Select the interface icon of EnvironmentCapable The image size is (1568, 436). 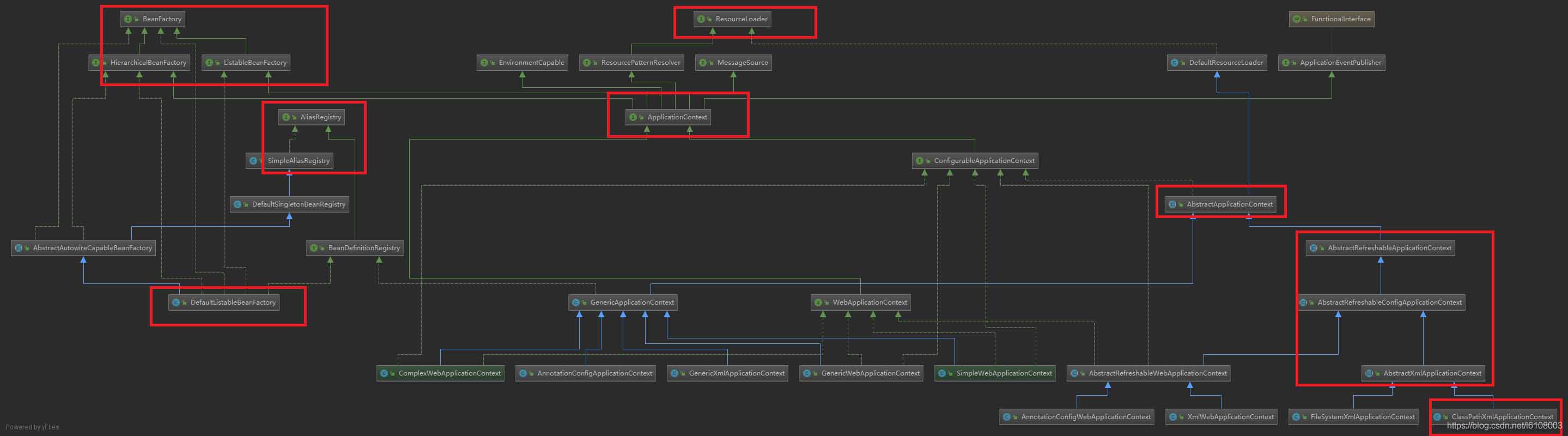pos(484,63)
